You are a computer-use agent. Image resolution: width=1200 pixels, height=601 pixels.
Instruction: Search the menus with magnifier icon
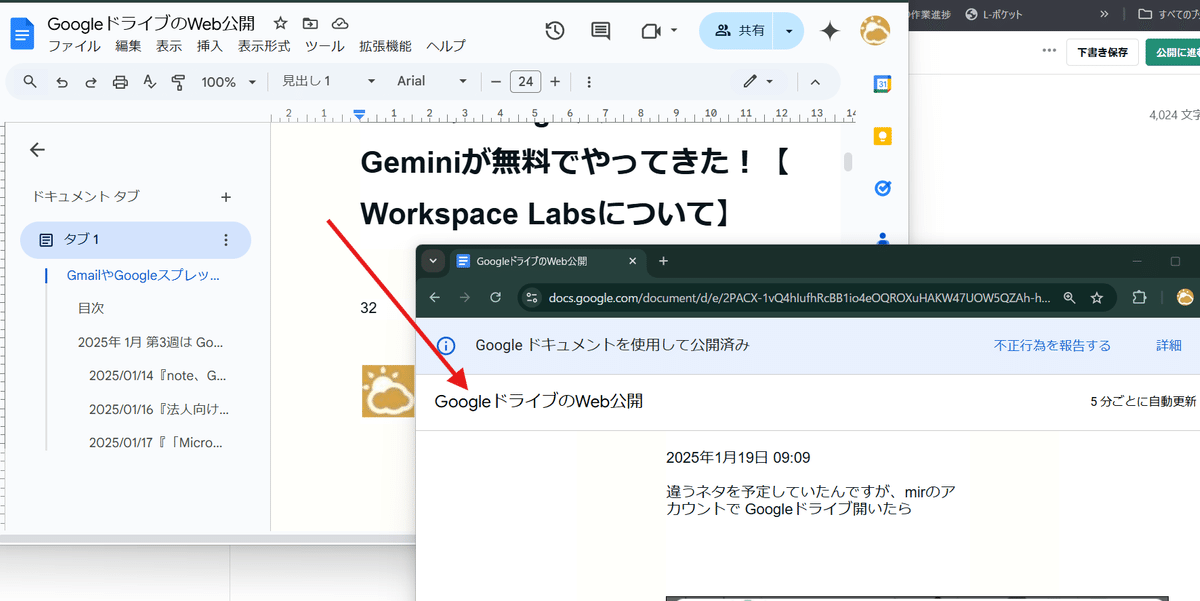pos(30,82)
